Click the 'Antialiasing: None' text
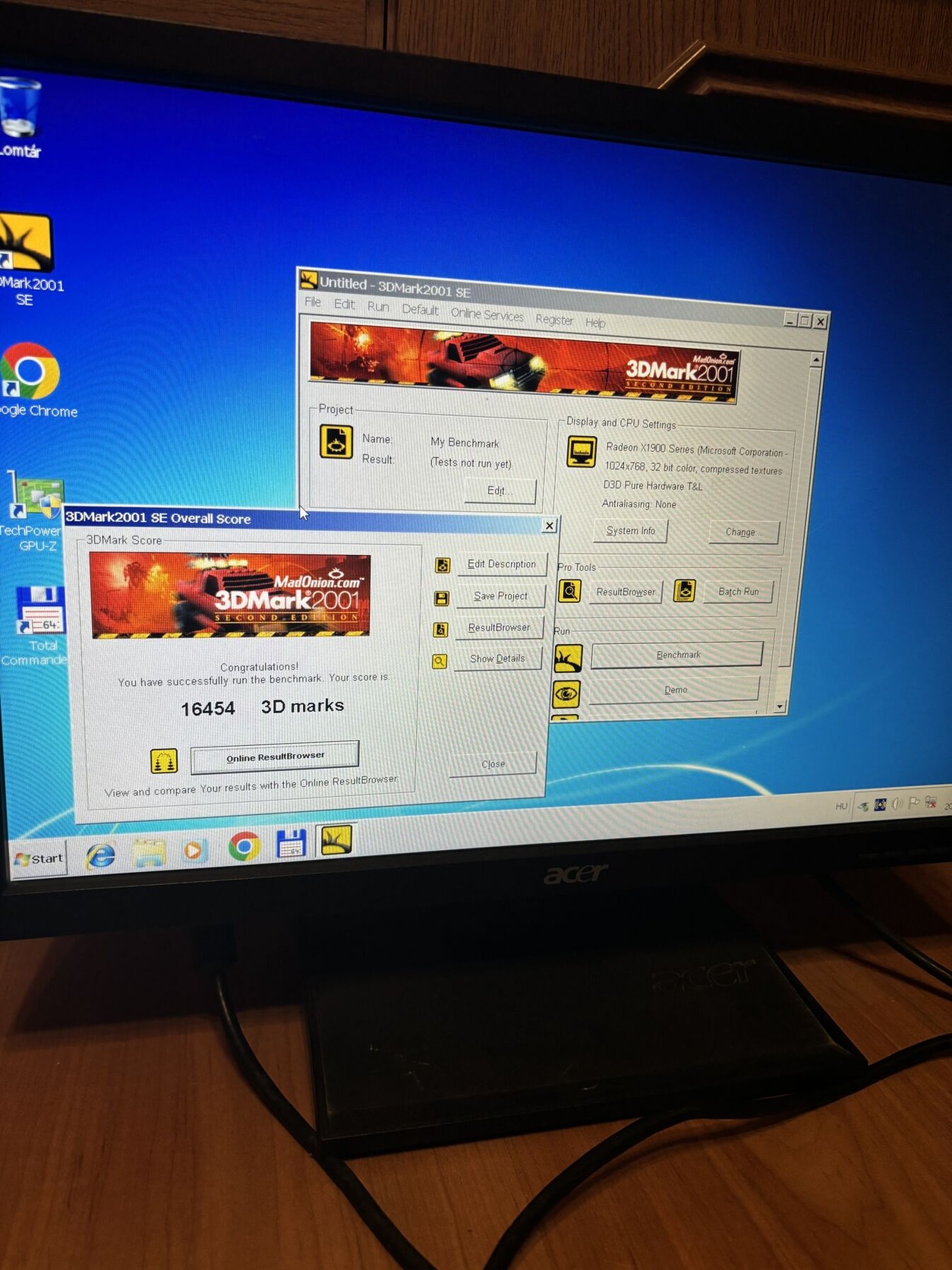This screenshot has height=1270, width=952. click(638, 504)
